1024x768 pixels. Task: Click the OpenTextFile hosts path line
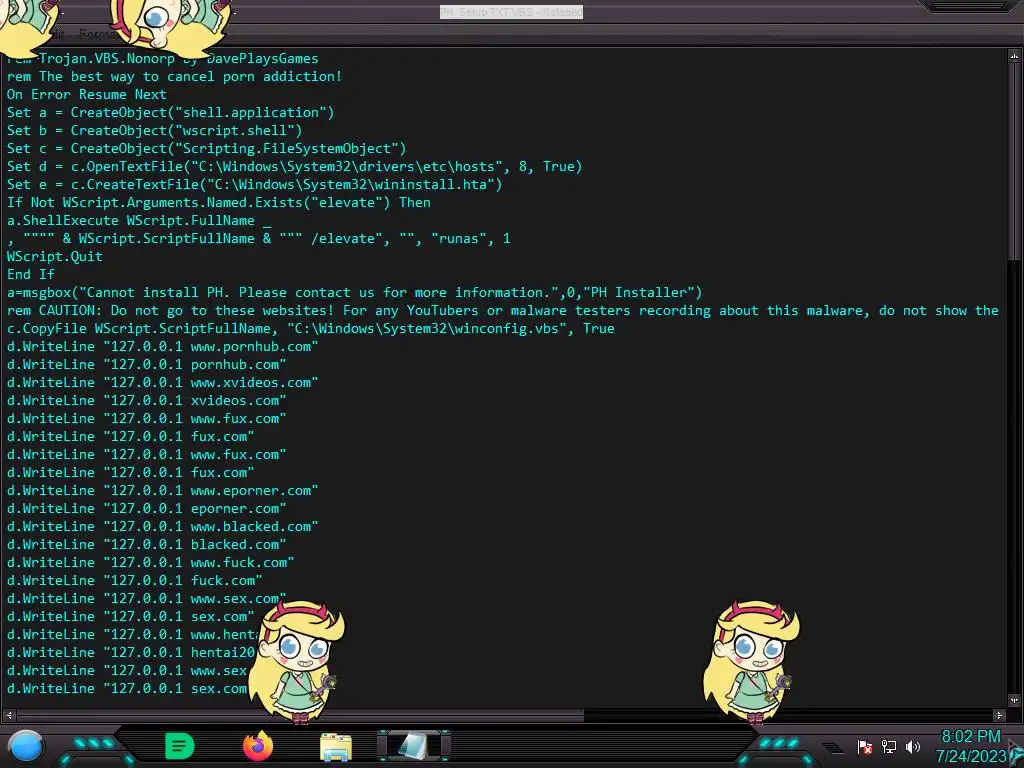tap(295, 166)
